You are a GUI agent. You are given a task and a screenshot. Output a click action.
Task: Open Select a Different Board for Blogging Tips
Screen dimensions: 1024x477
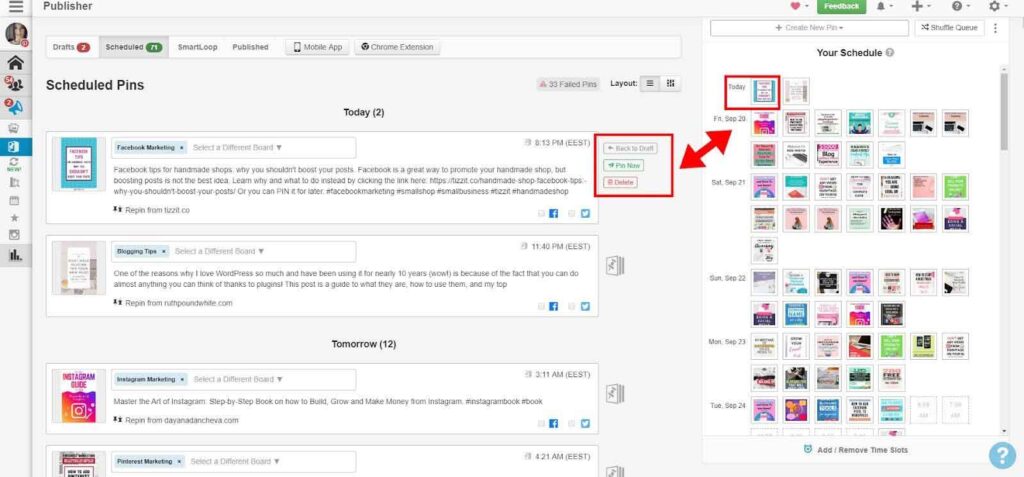coord(219,252)
